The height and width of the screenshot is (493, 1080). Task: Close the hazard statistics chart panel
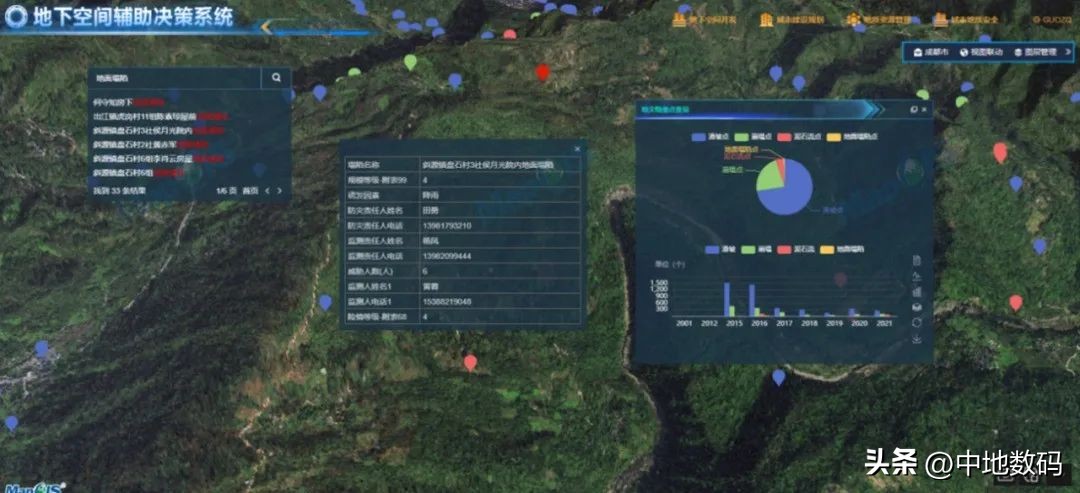click(x=924, y=109)
